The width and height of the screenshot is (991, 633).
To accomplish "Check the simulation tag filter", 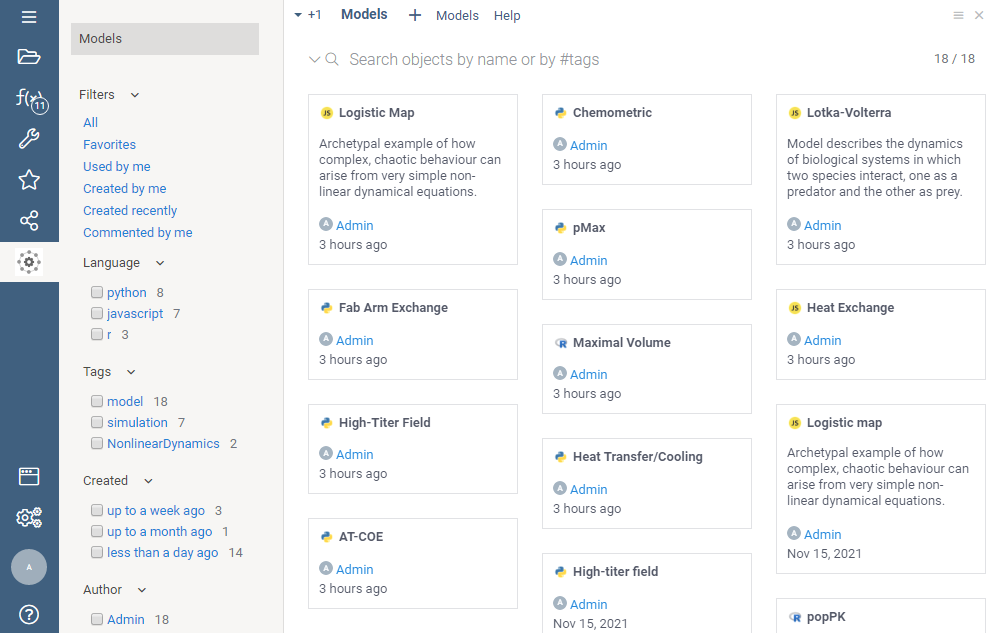I will coord(97,423).
